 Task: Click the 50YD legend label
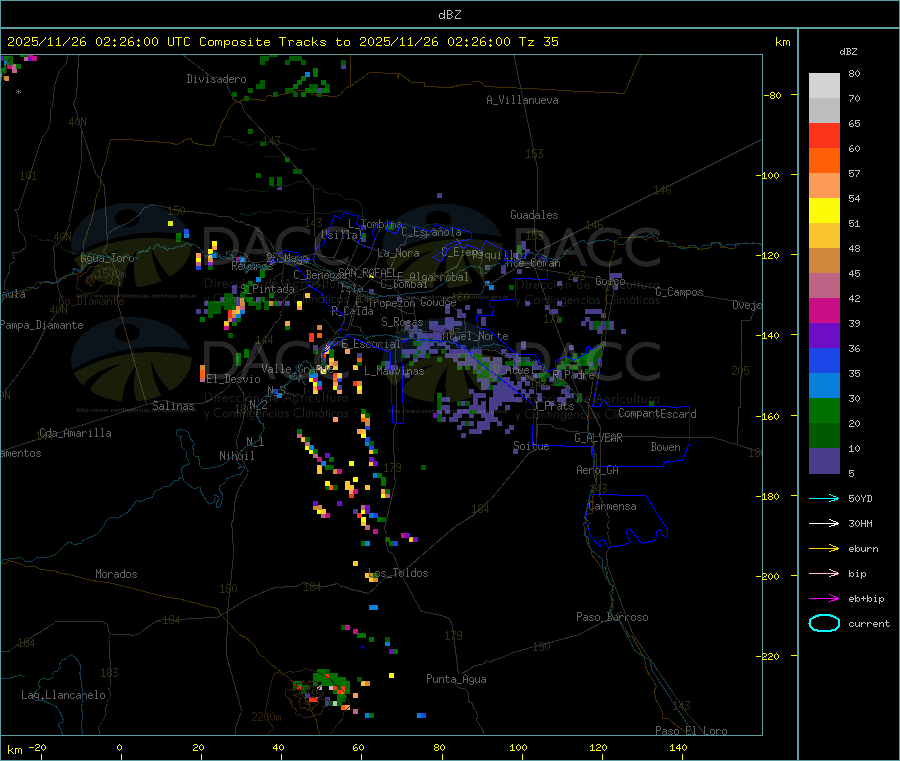pos(860,498)
